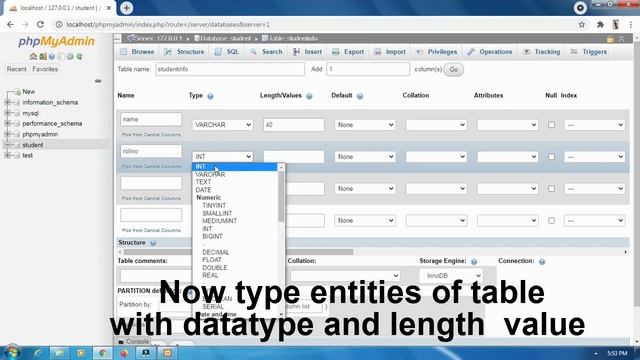Click the Type column help icon
This screenshot has width=640, height=360.
[x=210, y=96]
